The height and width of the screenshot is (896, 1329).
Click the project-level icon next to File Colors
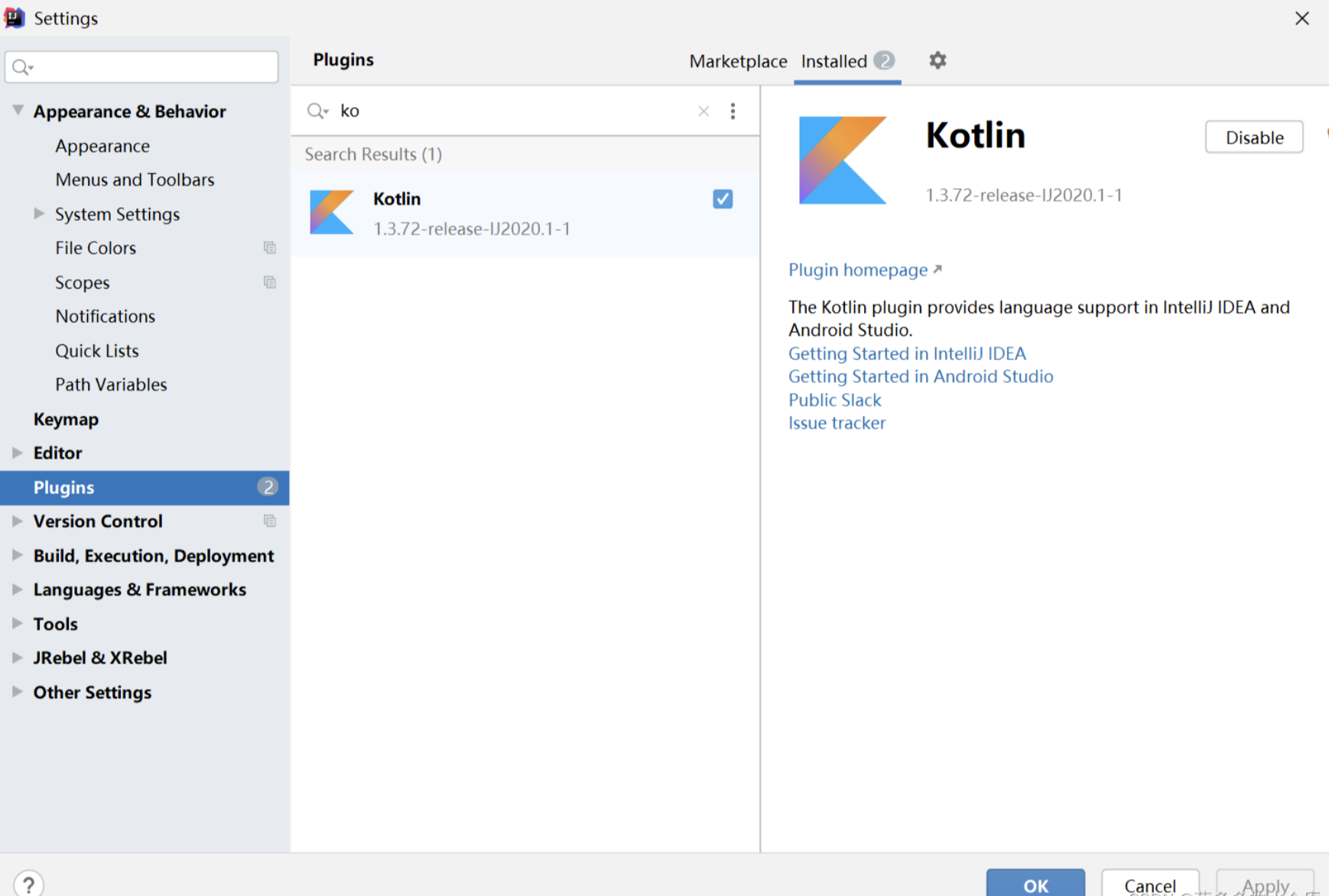(269, 248)
